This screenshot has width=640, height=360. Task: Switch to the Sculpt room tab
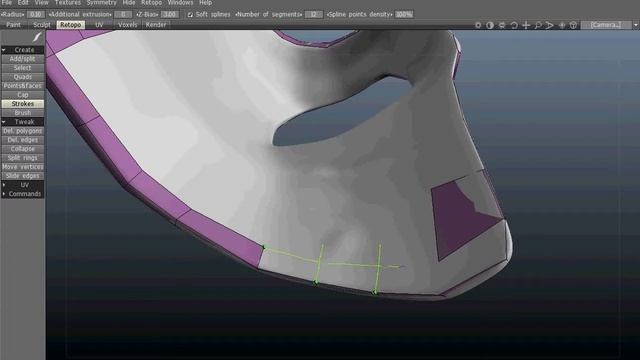click(42, 25)
